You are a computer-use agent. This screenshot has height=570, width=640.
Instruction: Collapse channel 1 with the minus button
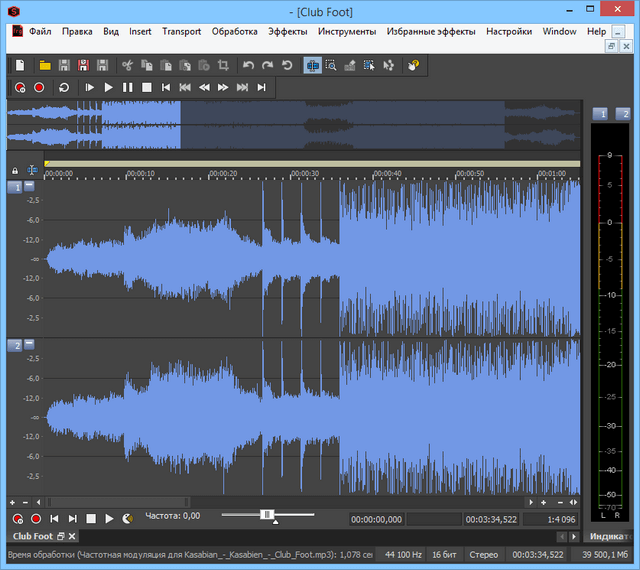29,186
